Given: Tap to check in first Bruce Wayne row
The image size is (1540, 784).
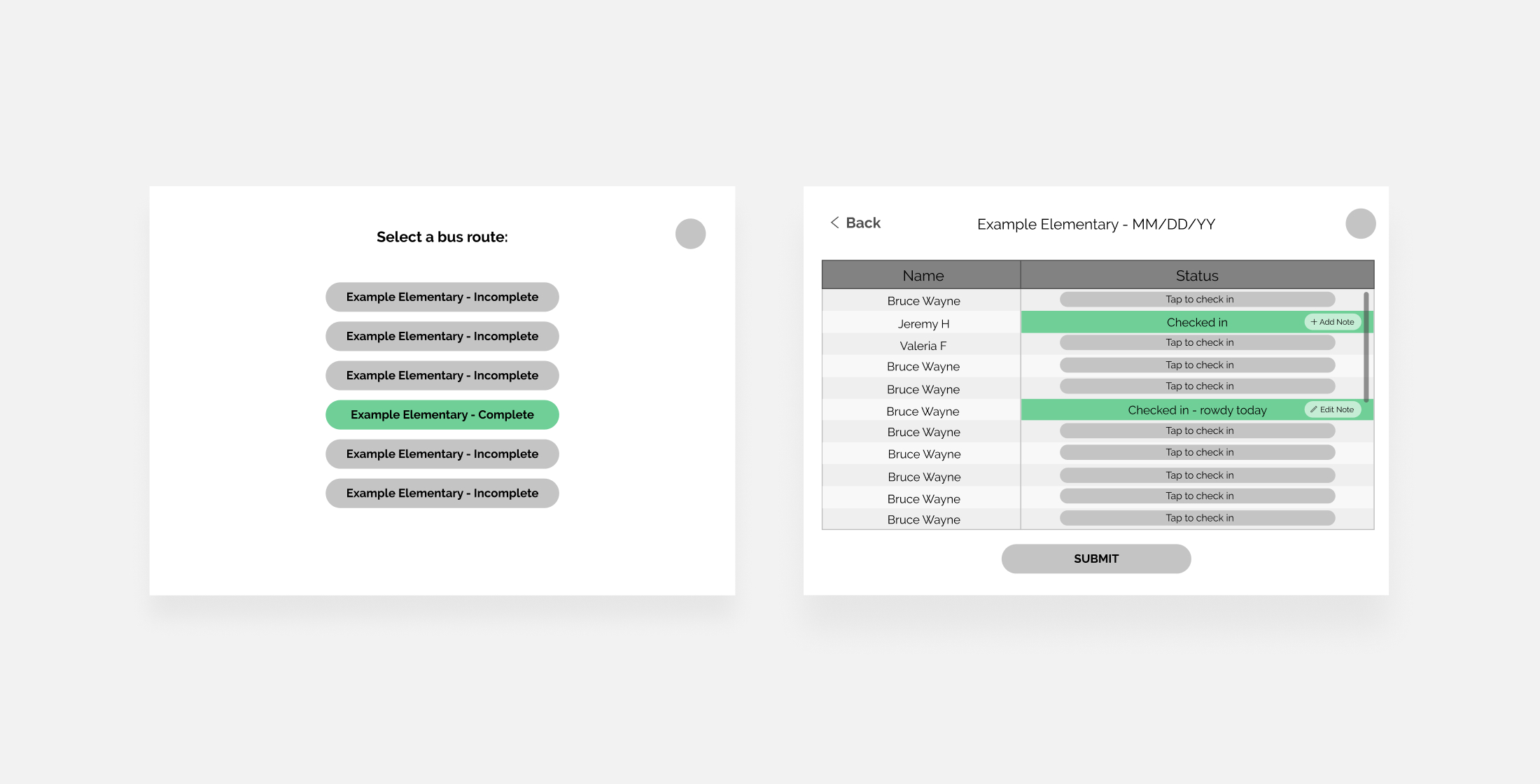Looking at the screenshot, I should 1197,300.
